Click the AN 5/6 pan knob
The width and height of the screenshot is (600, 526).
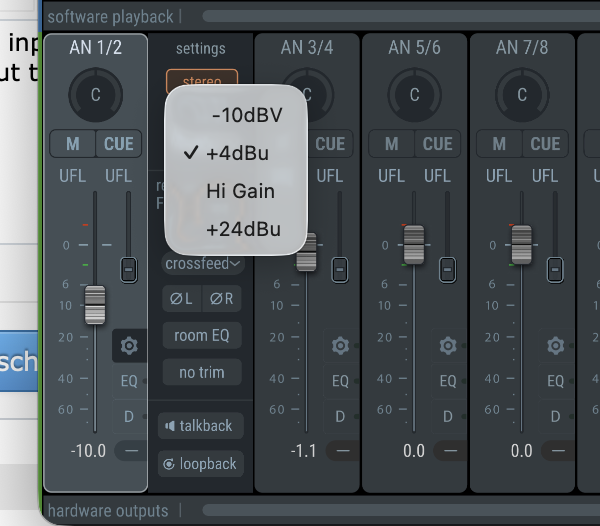(x=414, y=94)
